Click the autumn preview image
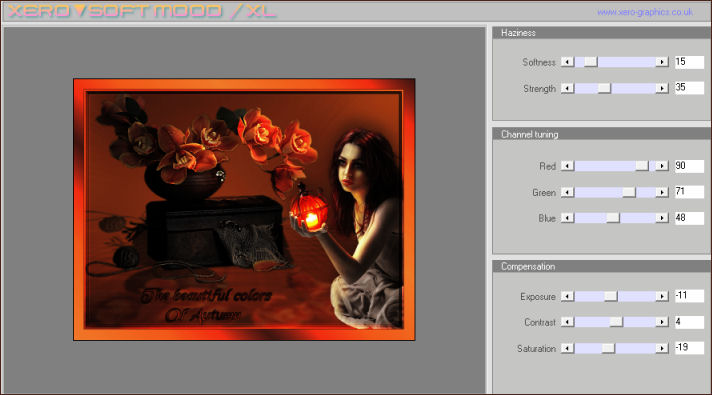 pos(244,209)
